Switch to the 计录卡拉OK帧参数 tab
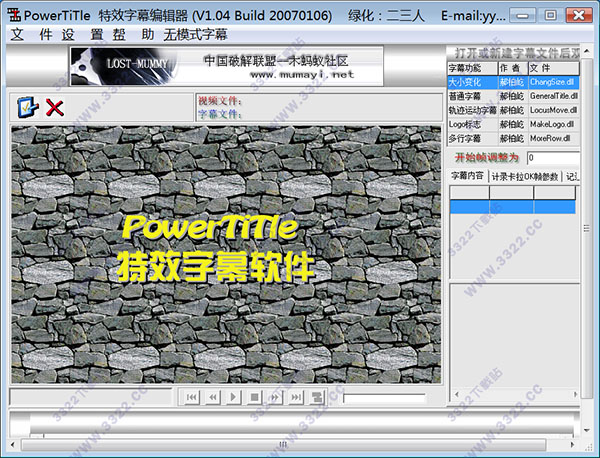This screenshot has width=600, height=458. [525, 176]
